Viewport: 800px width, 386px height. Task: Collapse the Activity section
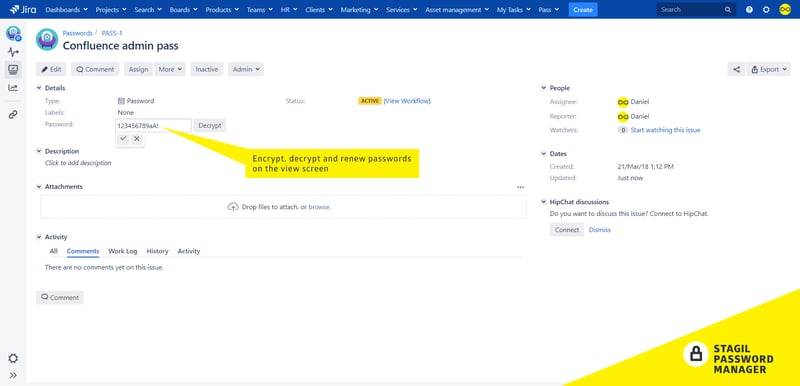(x=39, y=237)
